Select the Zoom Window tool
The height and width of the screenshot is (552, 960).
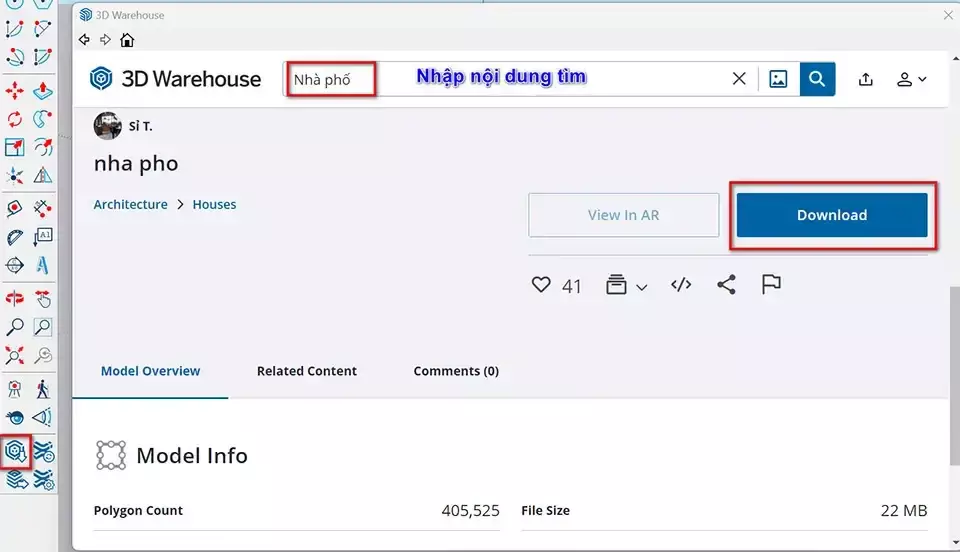[x=42, y=327]
